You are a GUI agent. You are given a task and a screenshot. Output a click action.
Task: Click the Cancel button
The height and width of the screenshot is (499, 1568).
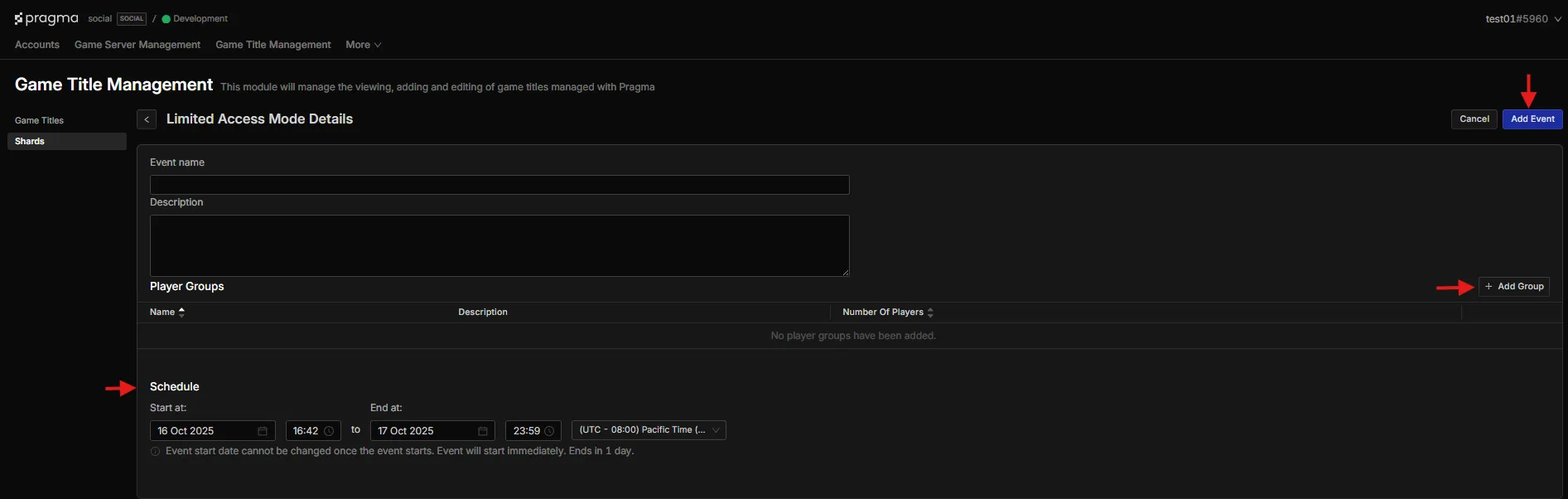1474,119
